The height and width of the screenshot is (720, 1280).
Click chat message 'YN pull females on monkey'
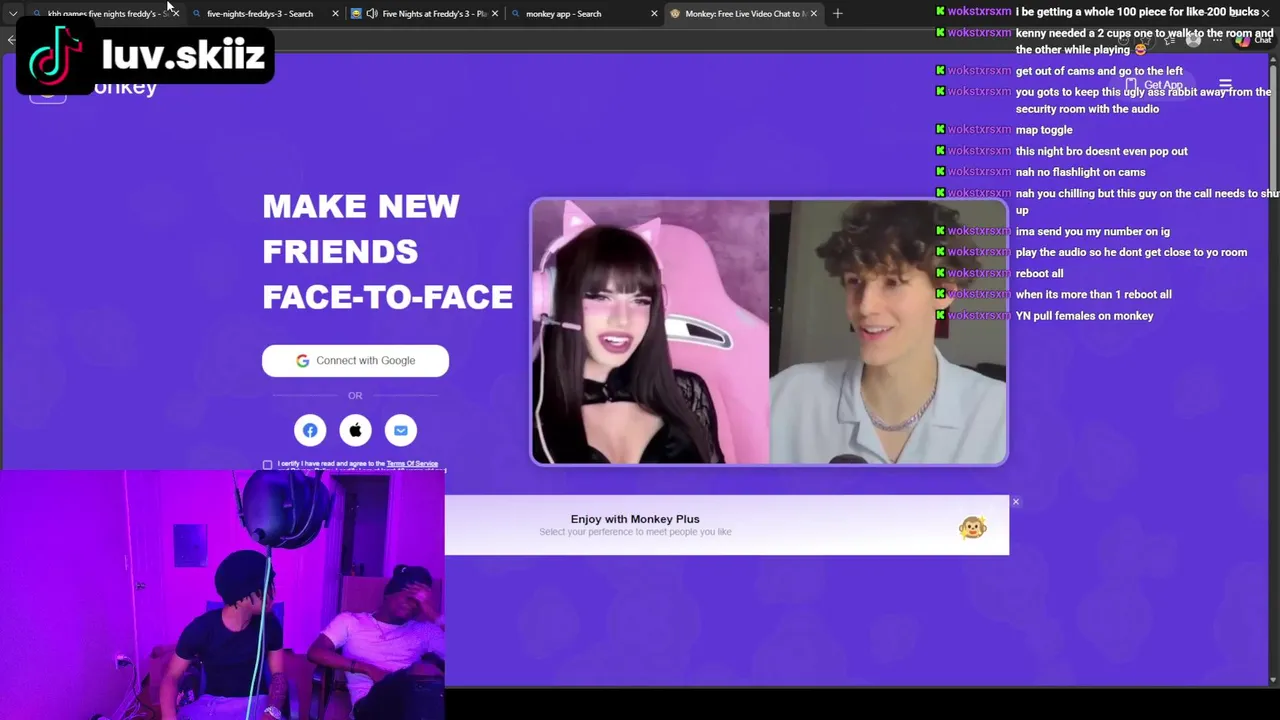1084,316
